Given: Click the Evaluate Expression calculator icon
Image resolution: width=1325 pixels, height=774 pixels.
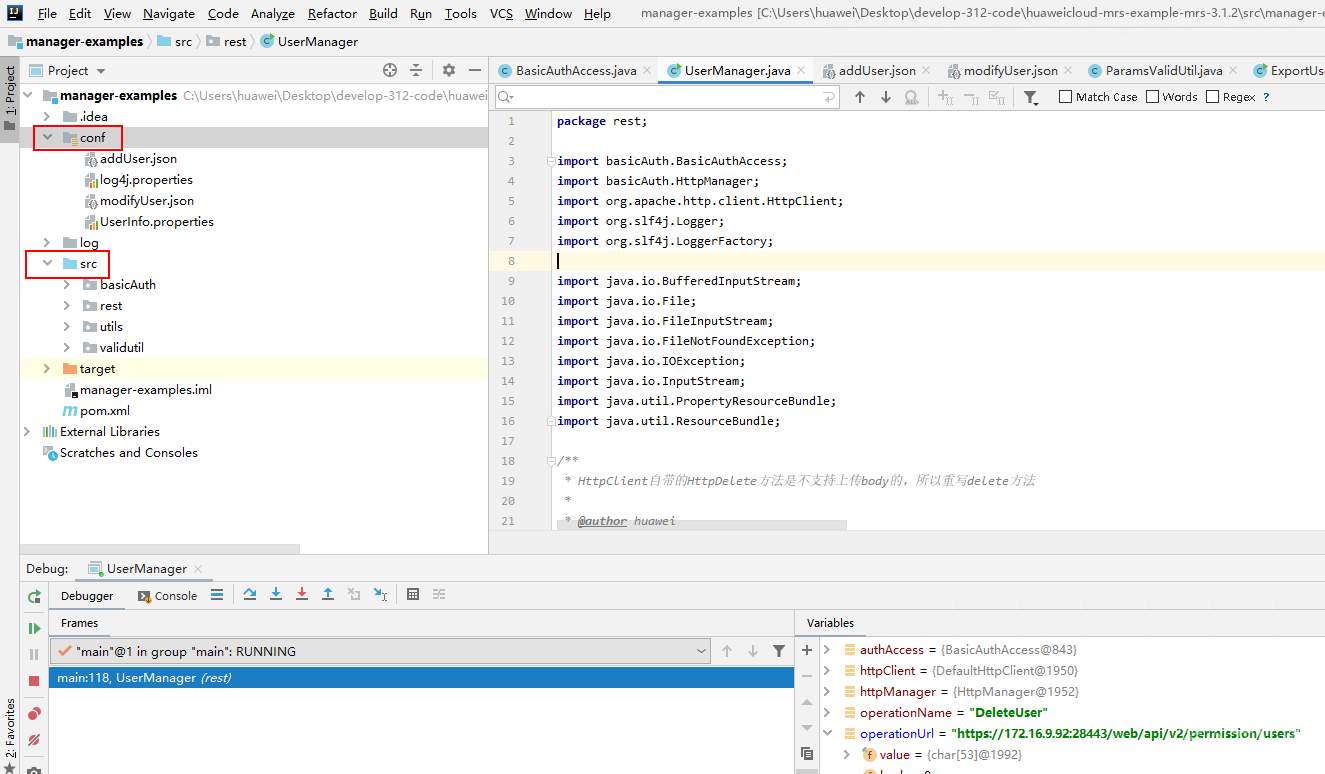Looking at the screenshot, I should [x=413, y=594].
